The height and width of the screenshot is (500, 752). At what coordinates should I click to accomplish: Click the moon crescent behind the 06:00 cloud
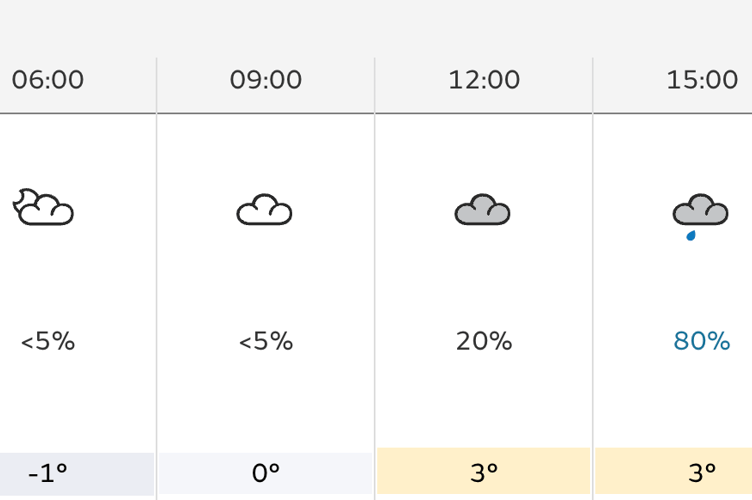[x=23, y=198]
